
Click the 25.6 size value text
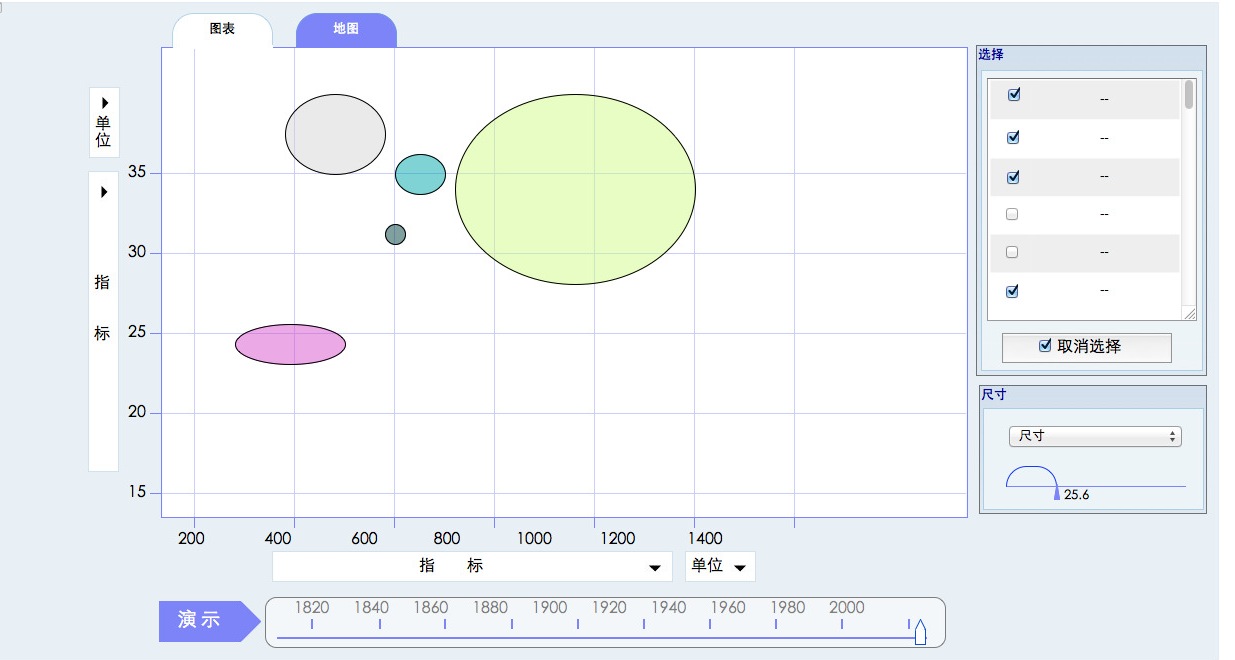coord(1077,495)
